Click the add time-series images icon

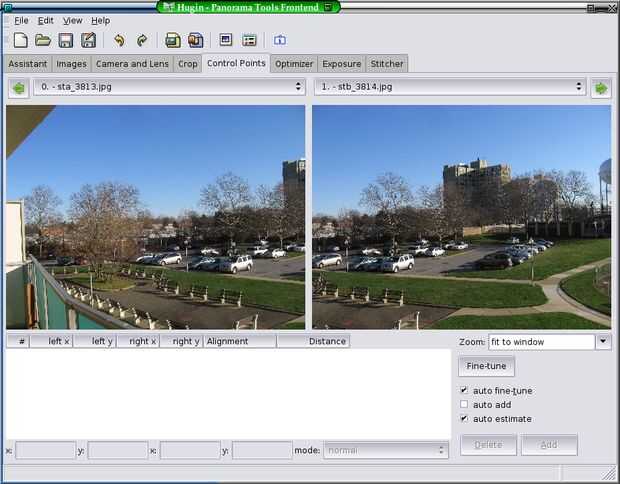(x=196, y=40)
